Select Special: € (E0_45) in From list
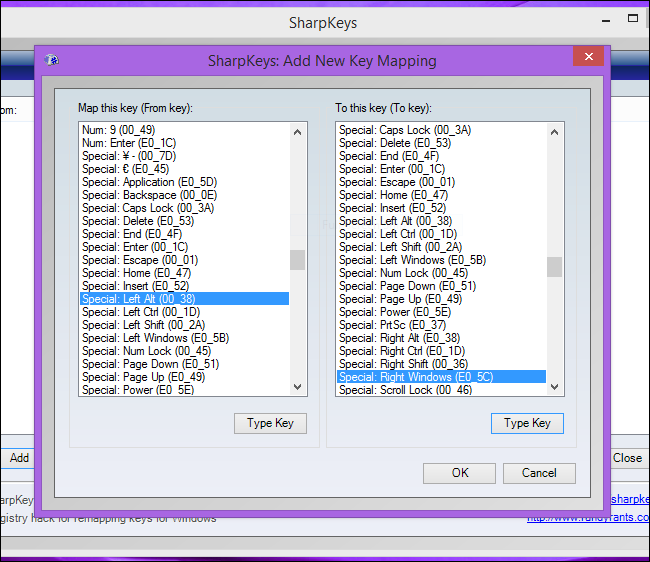 tap(184, 169)
